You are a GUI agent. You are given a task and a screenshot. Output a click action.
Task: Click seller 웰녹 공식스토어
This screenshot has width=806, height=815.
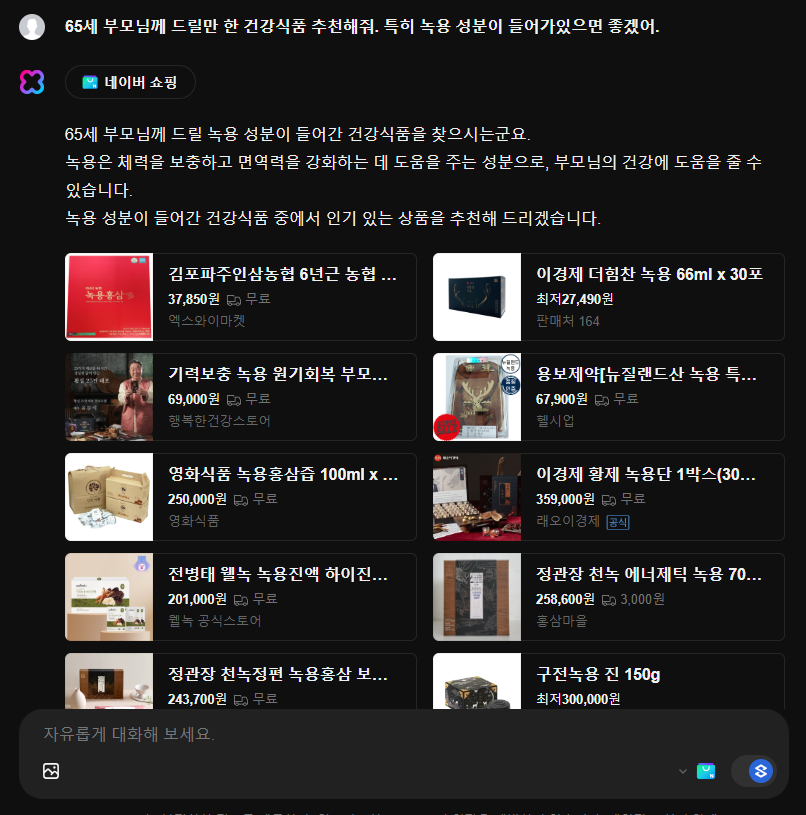tap(214, 621)
